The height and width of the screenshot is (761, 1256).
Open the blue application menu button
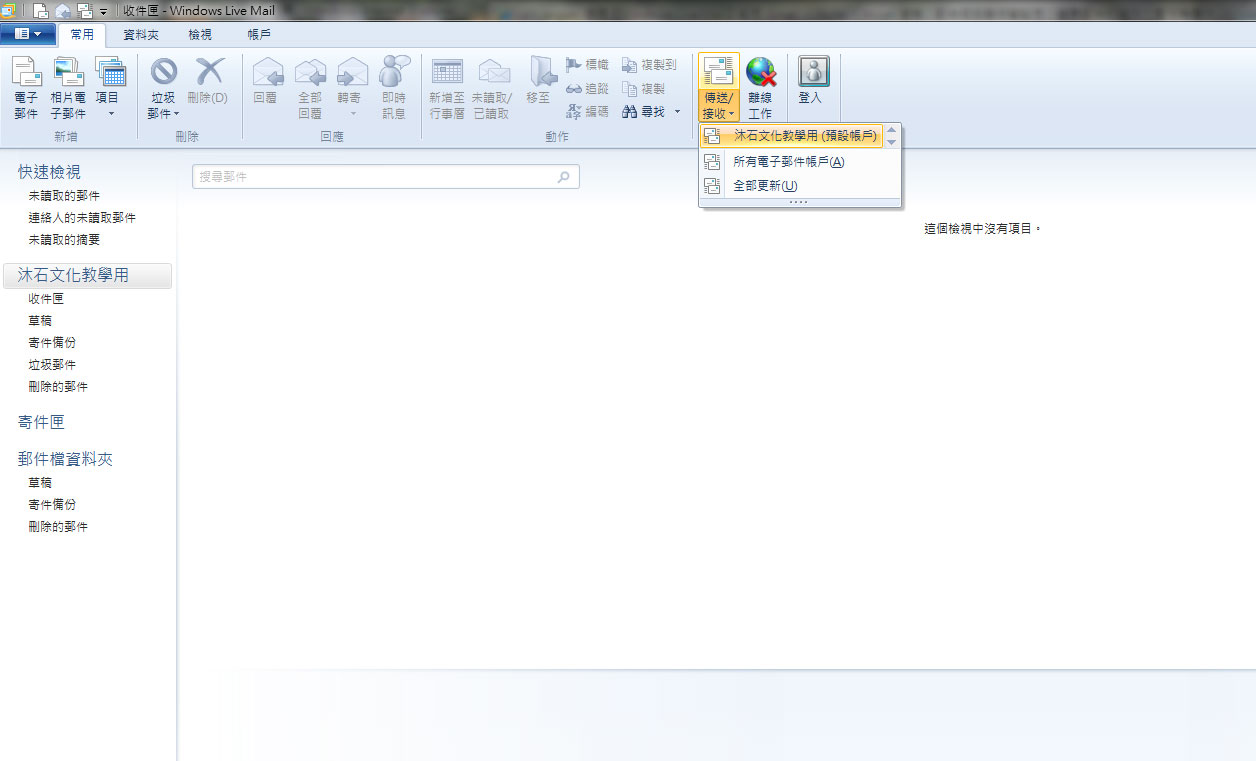click(x=28, y=34)
